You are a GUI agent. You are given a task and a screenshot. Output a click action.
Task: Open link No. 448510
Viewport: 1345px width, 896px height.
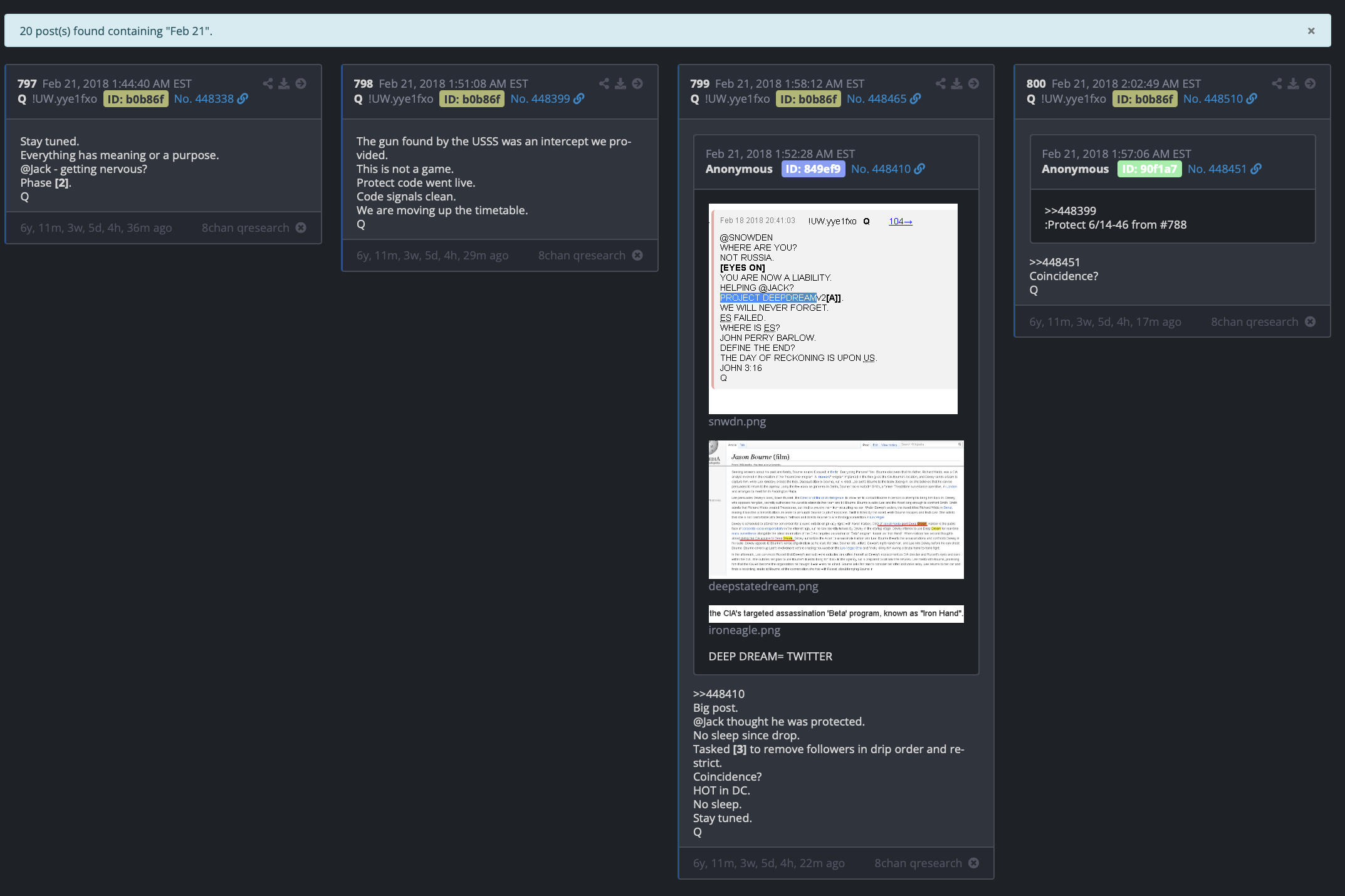pos(1213,99)
